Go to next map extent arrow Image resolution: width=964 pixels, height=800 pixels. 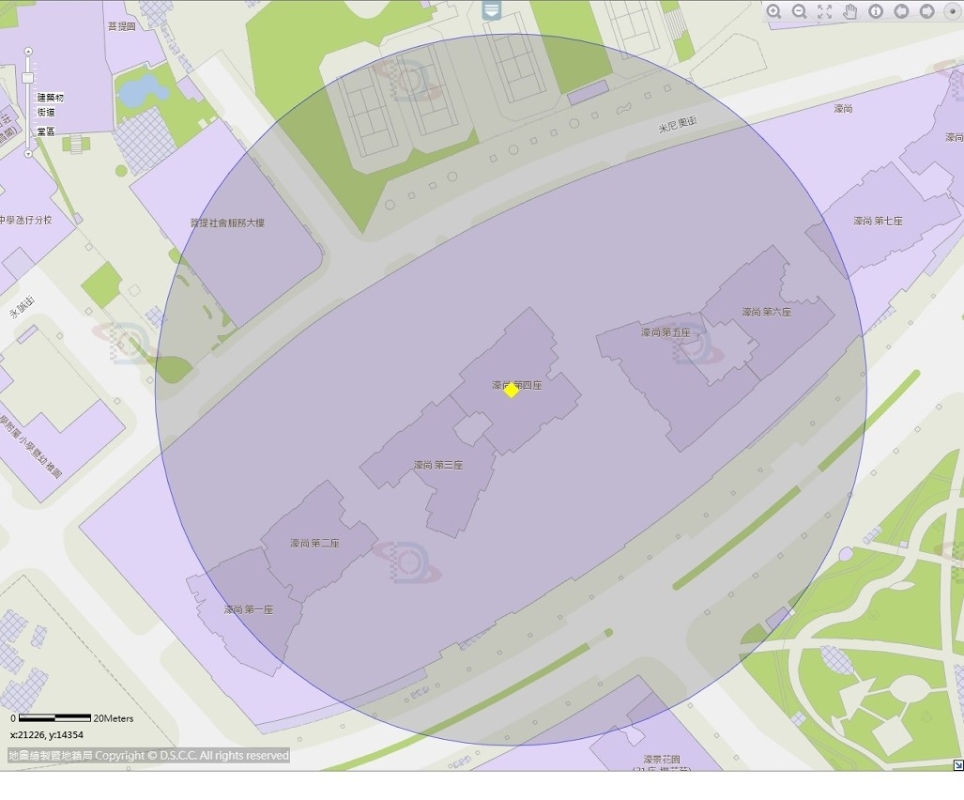pos(927,11)
